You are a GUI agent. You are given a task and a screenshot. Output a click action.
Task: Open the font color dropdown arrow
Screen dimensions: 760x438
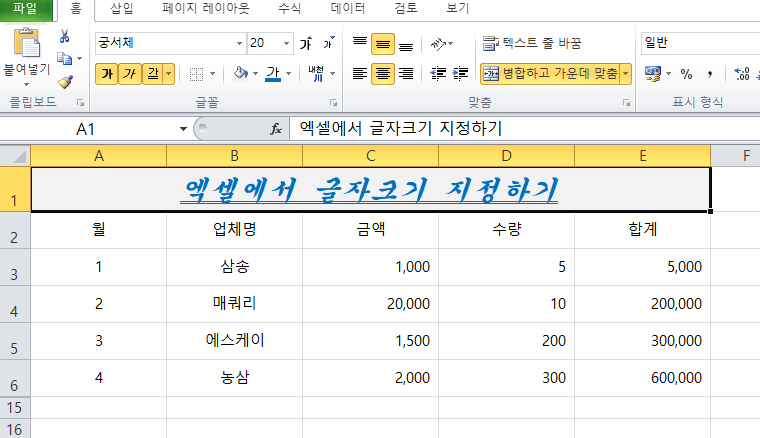(288, 74)
